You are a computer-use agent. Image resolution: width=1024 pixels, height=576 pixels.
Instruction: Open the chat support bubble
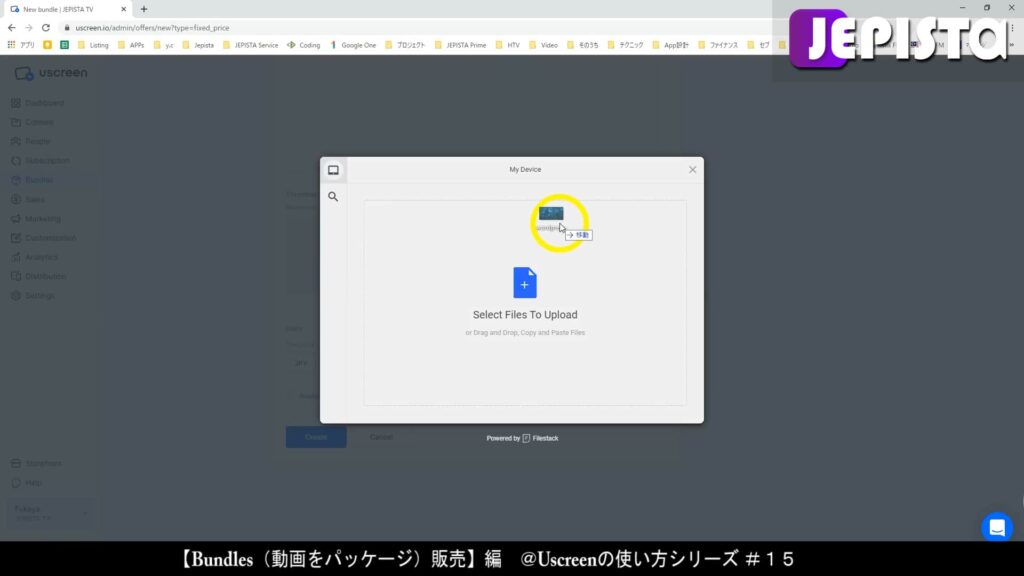coord(997,527)
